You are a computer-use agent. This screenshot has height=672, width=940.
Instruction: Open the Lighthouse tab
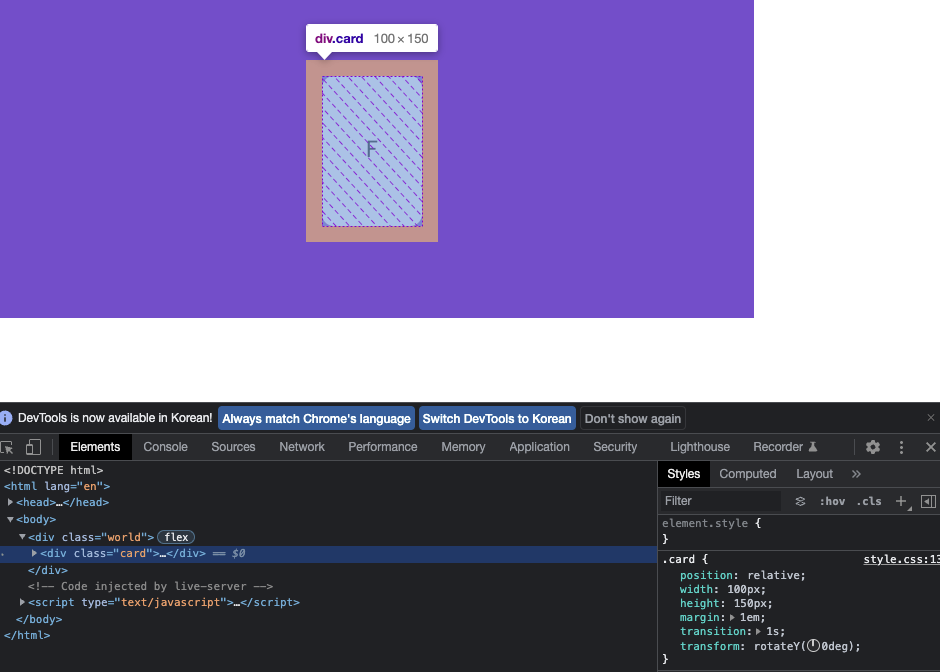700,447
